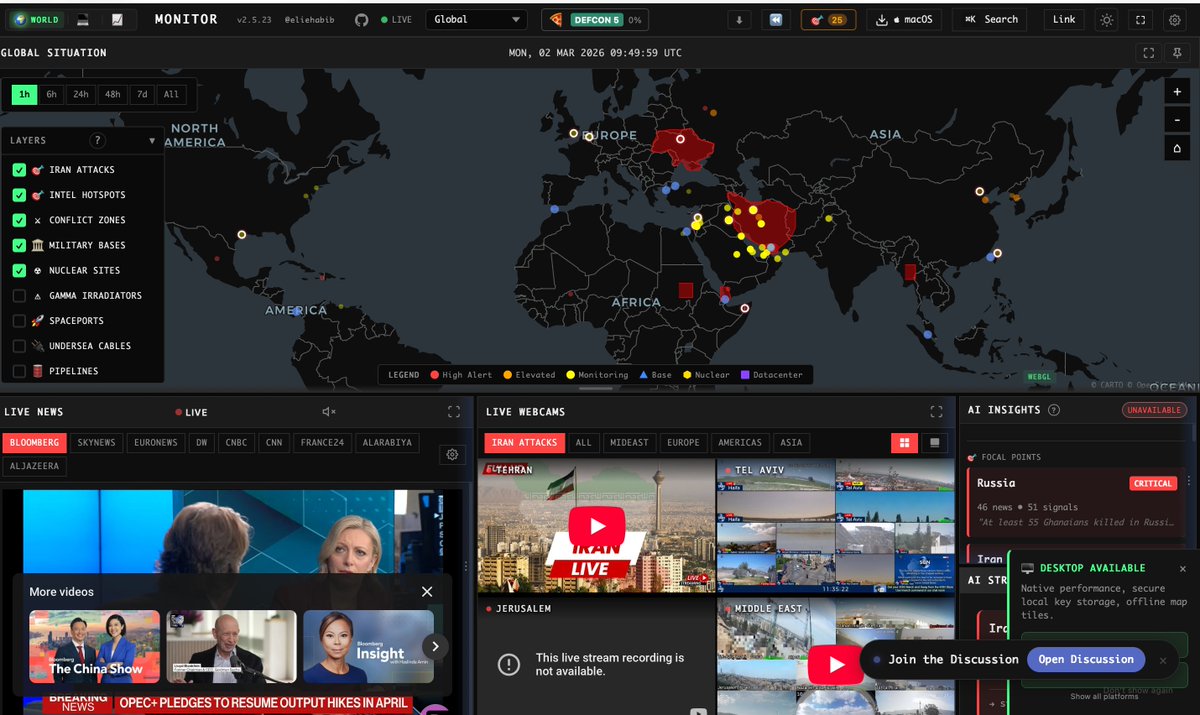This screenshot has height=715, width=1200.
Task: Switch to the tech laptop variant icon
Action: [83, 19]
